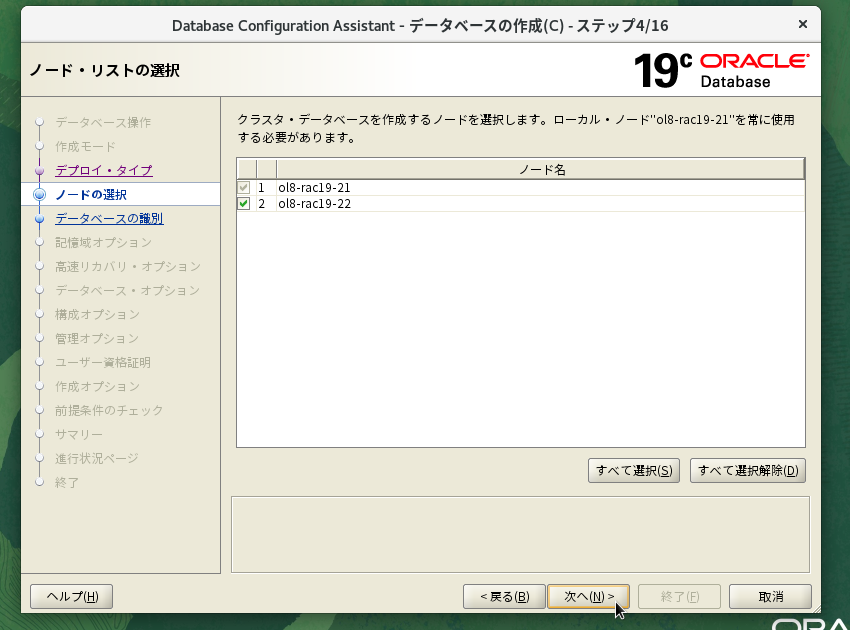
Task: Close the Database Configuration Assistant window
Action: click(x=803, y=24)
